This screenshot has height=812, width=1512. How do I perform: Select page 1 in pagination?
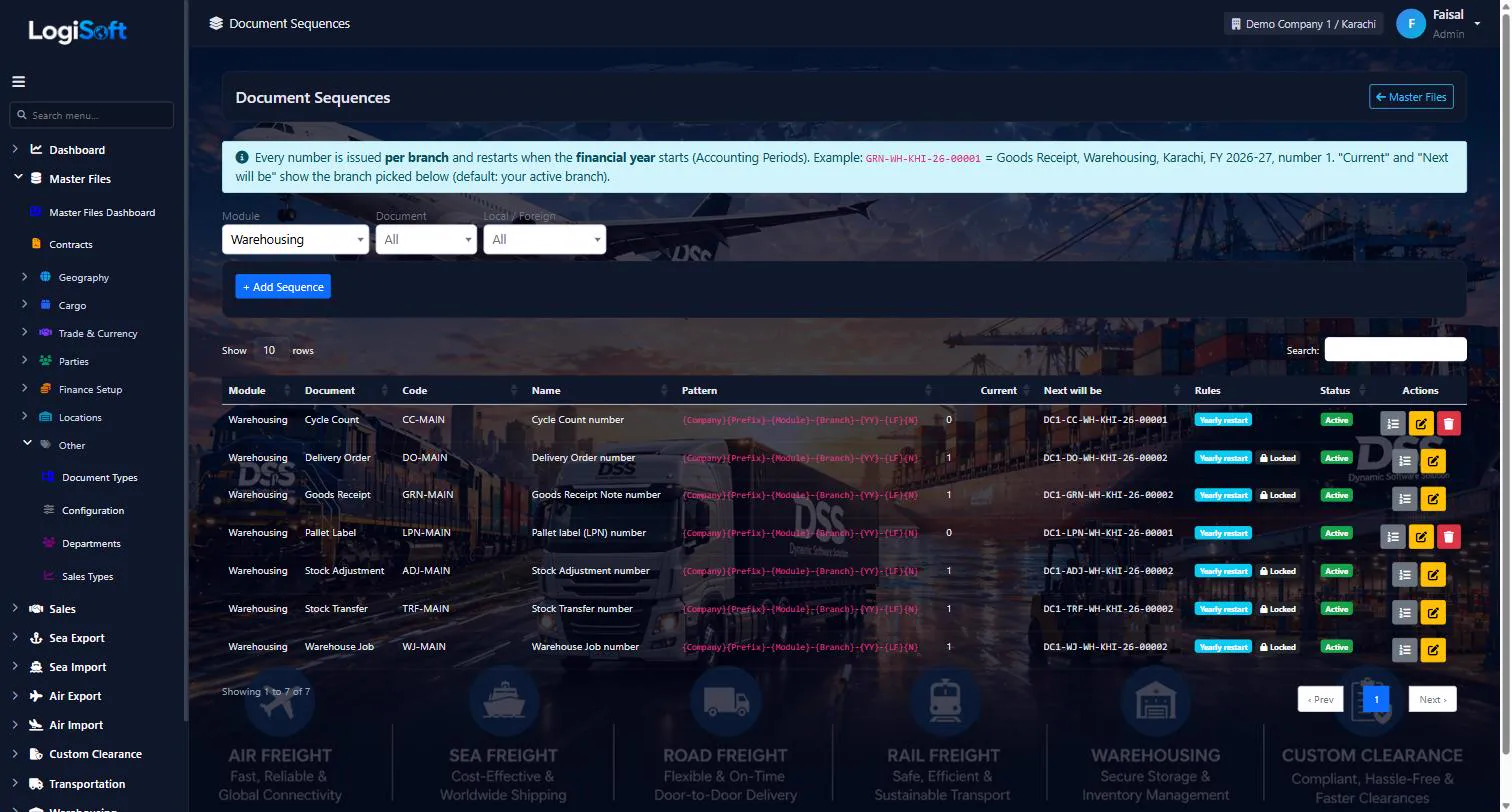coord(1376,699)
